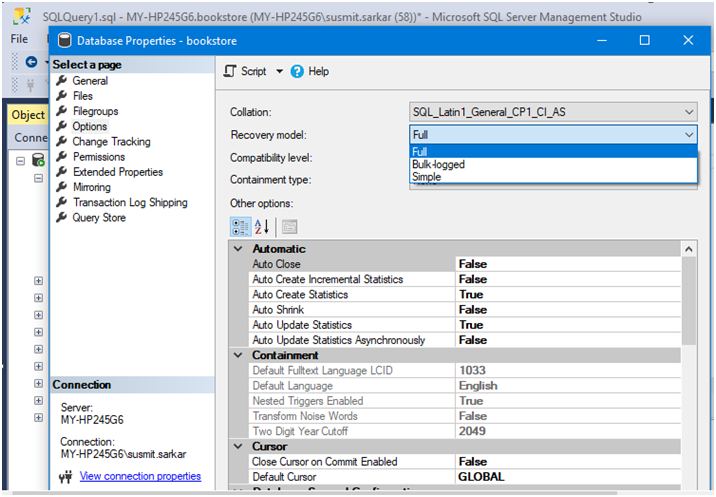Screen dimensions: 716x497
Task: Click the Script scroll icon
Action: pyautogui.click(x=230, y=71)
